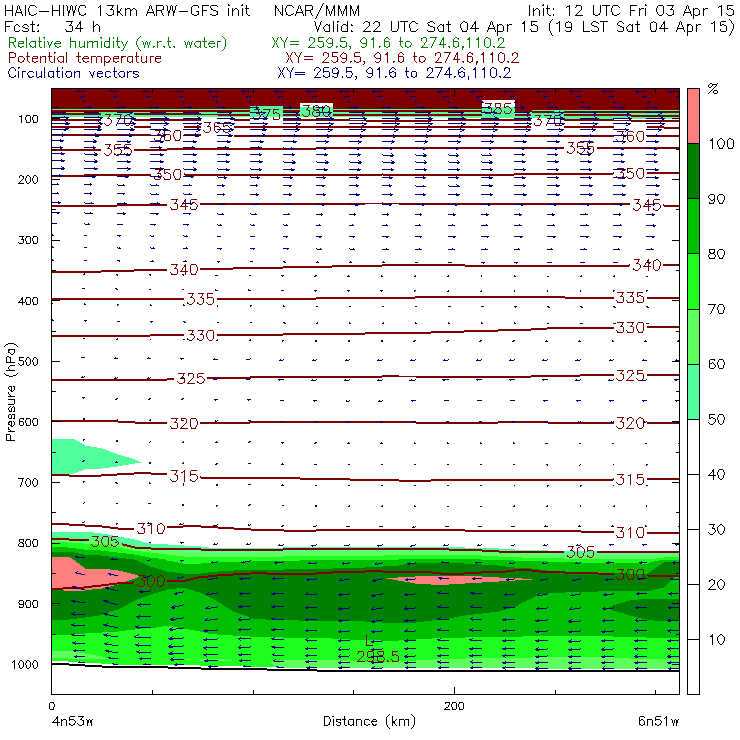The width and height of the screenshot is (740, 740).
Task: Click the "365" contour label
Action: click(x=217, y=127)
